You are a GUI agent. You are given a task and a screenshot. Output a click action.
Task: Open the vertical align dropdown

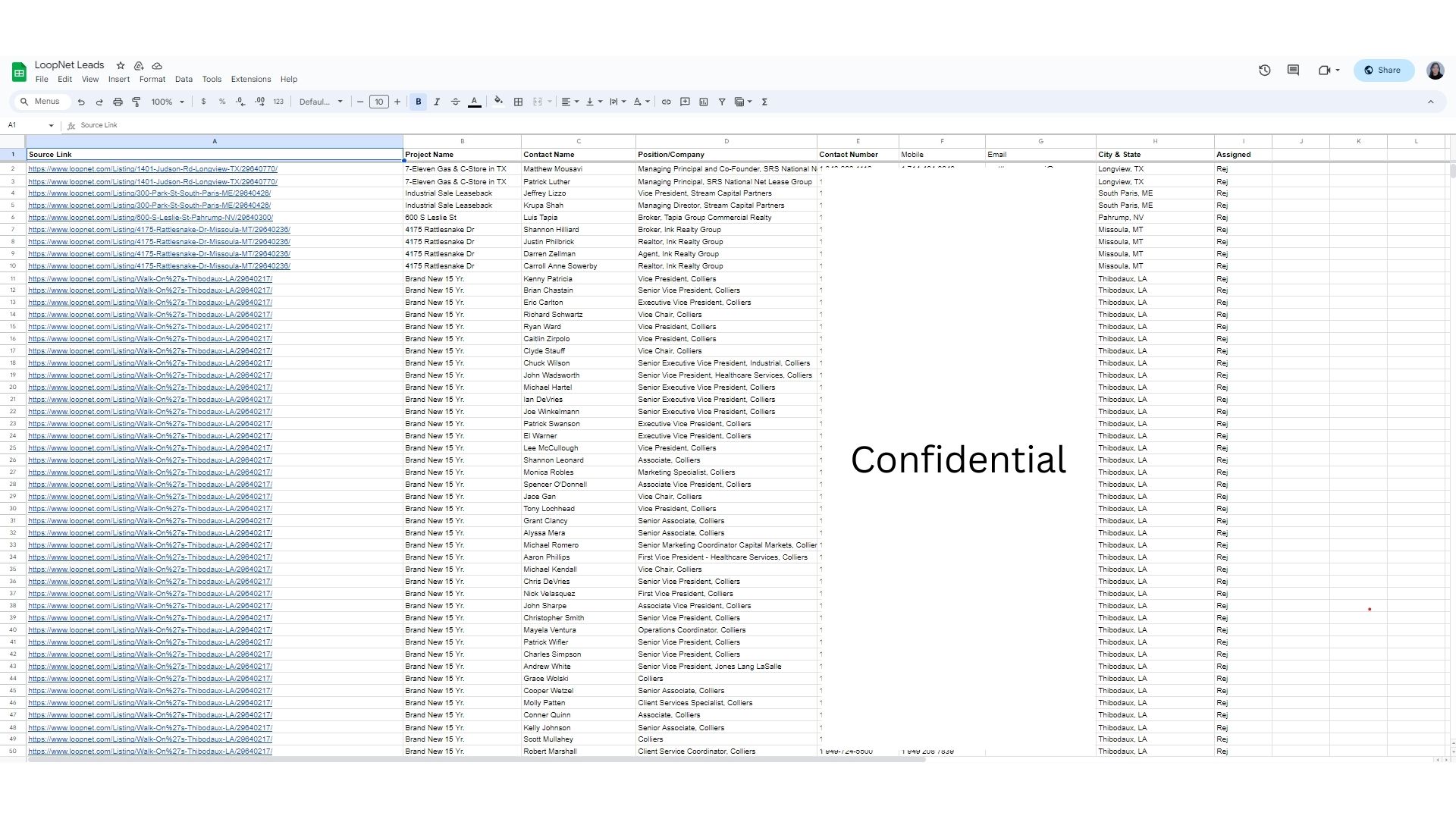pyautogui.click(x=594, y=102)
